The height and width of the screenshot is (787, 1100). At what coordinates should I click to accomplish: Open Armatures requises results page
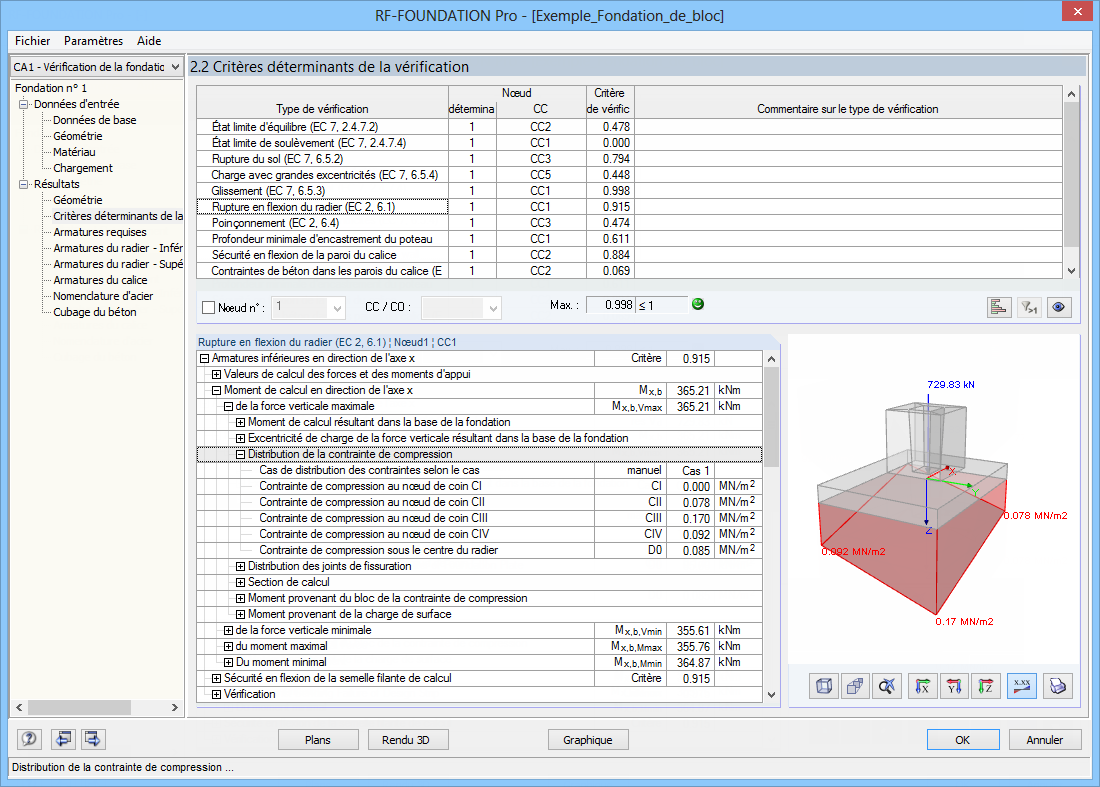coord(100,232)
